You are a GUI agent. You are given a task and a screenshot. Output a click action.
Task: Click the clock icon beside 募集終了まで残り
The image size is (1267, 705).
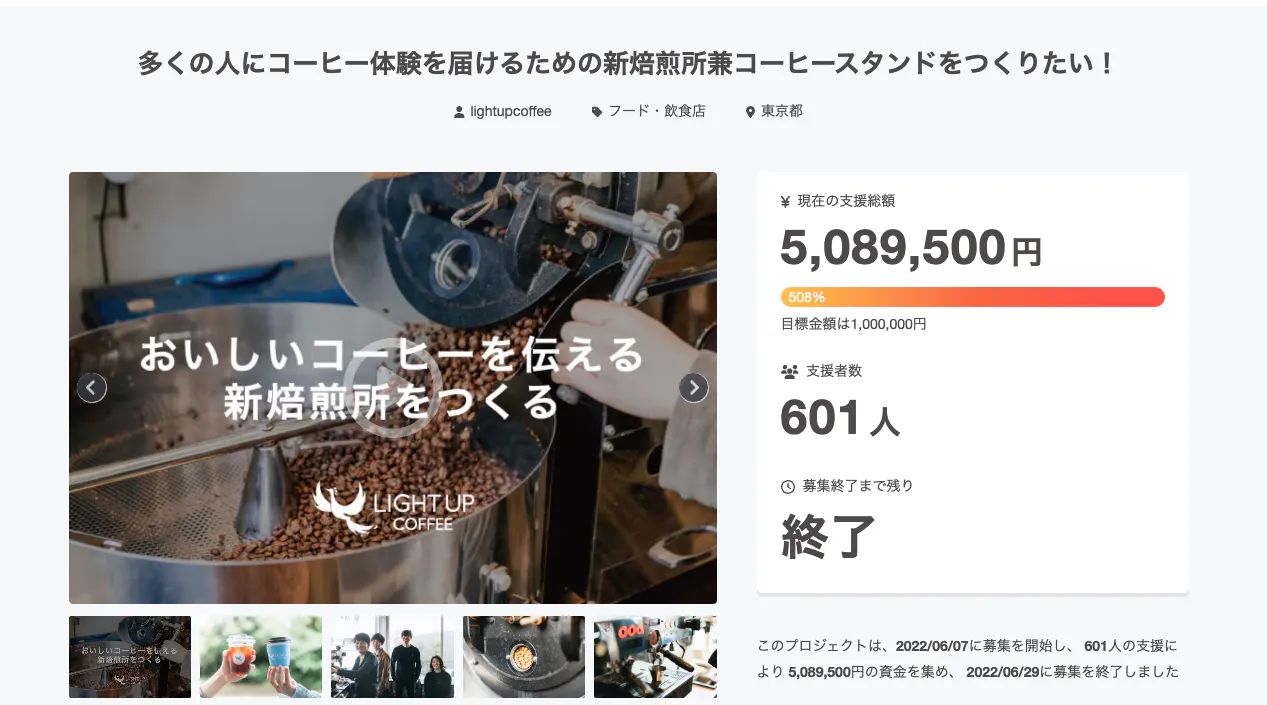click(788, 486)
